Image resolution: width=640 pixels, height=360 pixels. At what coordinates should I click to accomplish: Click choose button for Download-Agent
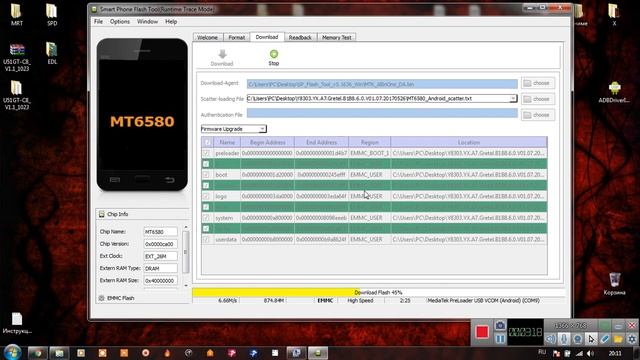coord(538,83)
